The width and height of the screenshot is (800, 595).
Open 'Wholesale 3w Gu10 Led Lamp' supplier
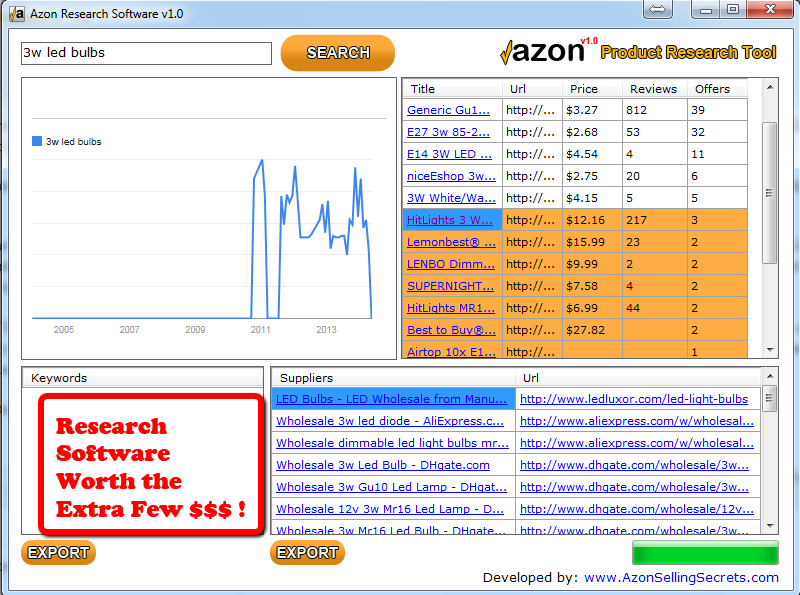pos(391,487)
